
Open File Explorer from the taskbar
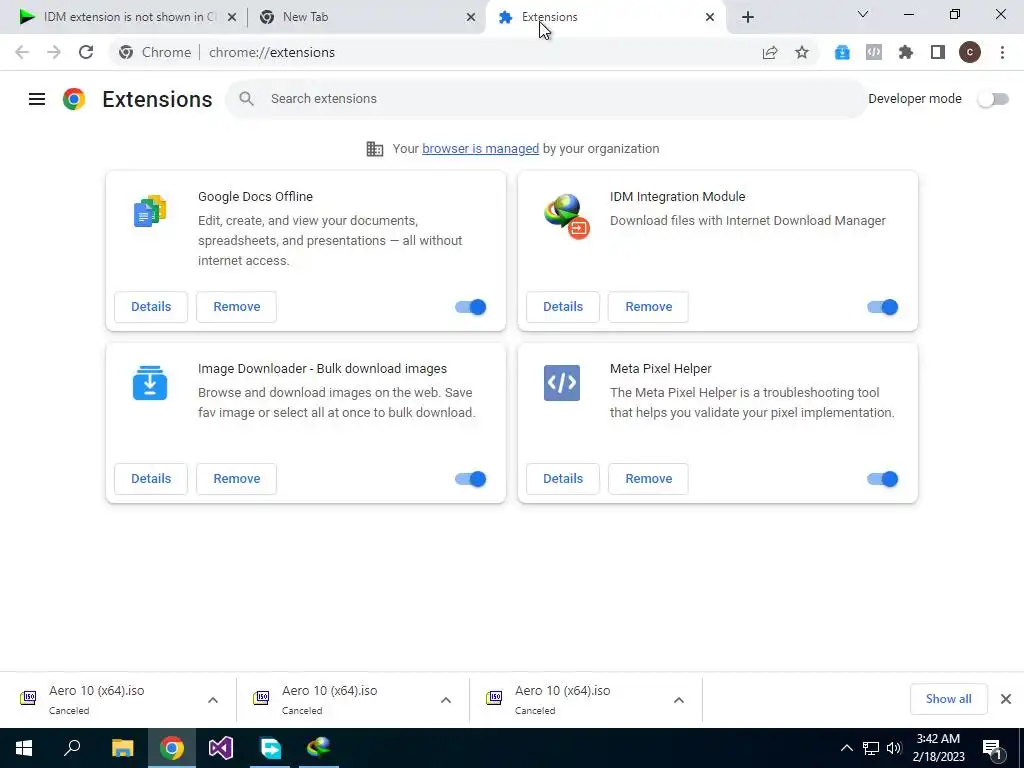tap(122, 748)
